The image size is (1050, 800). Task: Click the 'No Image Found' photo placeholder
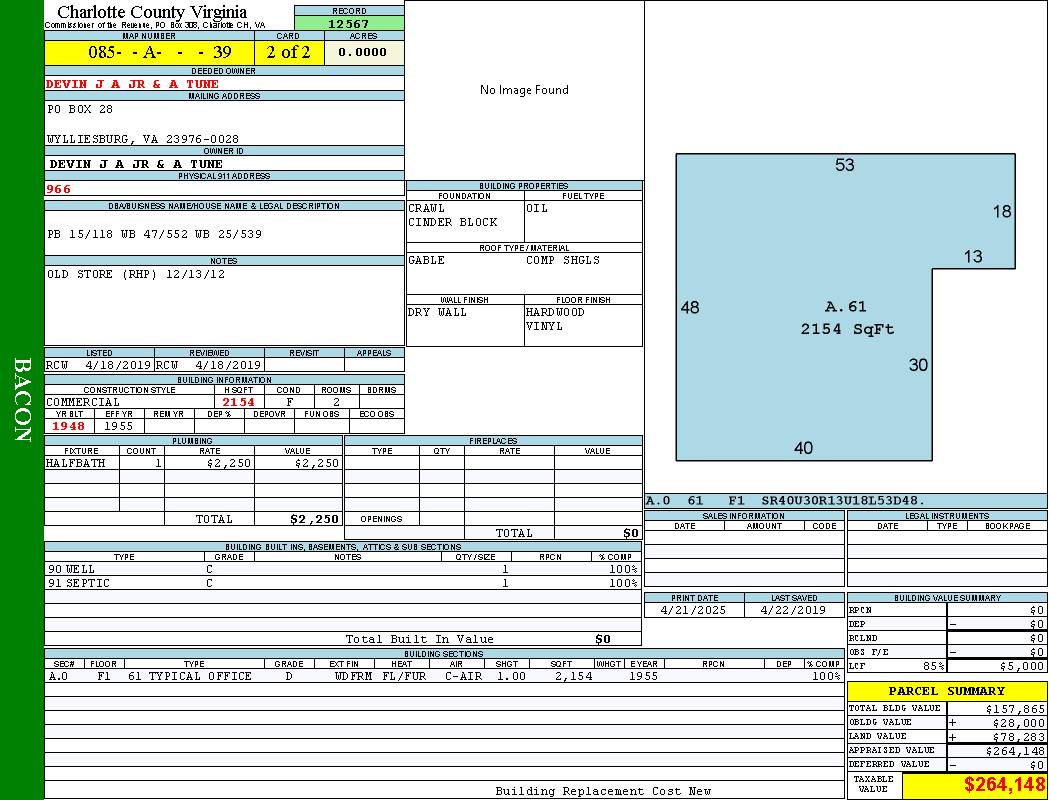coord(524,90)
